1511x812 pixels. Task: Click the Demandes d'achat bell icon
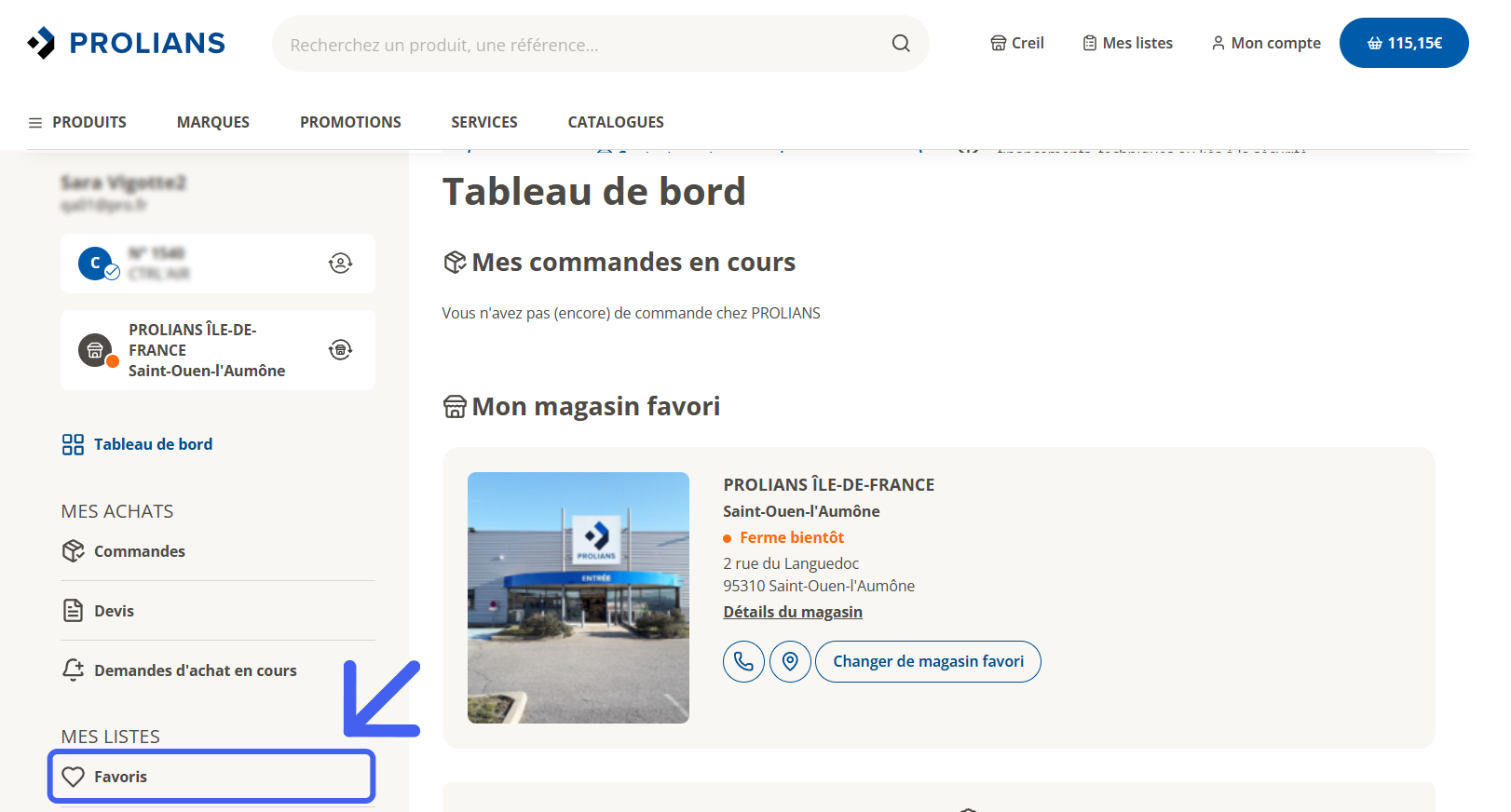(x=73, y=670)
